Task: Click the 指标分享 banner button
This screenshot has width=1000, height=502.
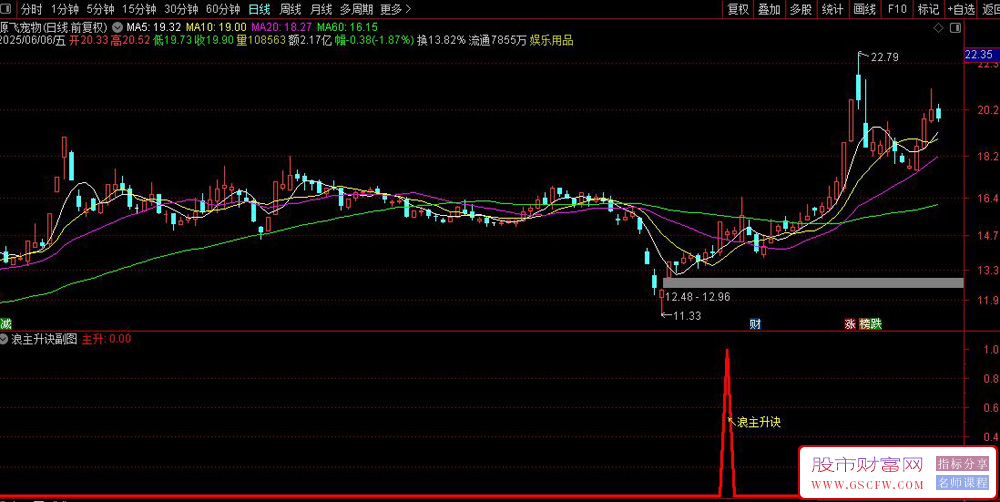Action: pos(962,464)
